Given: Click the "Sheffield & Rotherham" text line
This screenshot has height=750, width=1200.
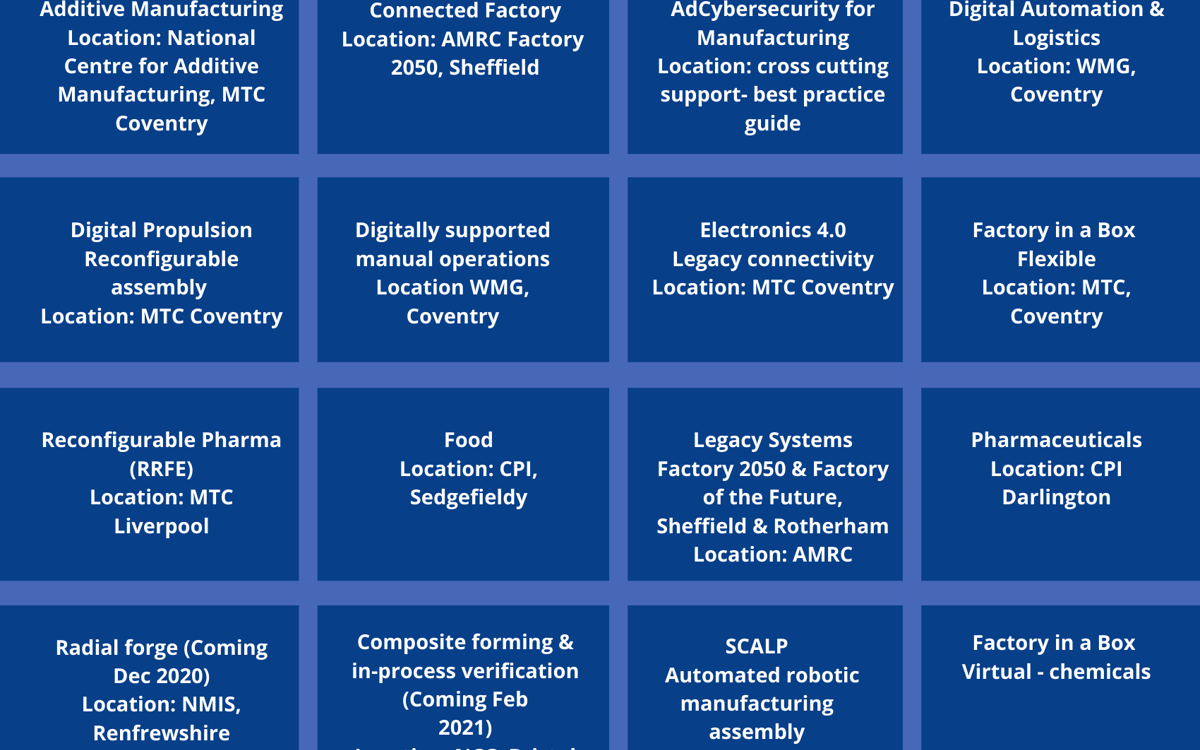Looking at the screenshot, I should pyautogui.click(x=772, y=525).
